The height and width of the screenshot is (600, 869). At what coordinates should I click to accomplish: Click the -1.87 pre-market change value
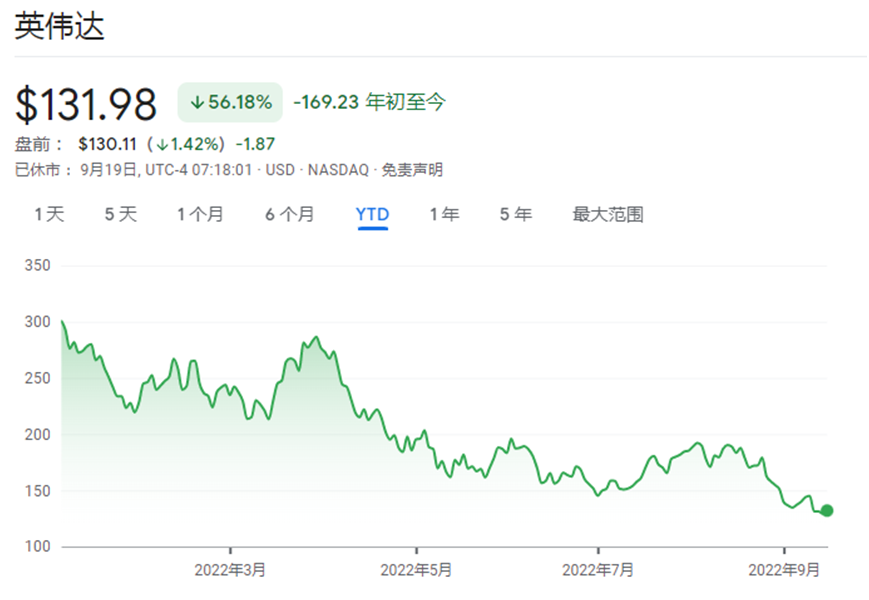(255, 144)
